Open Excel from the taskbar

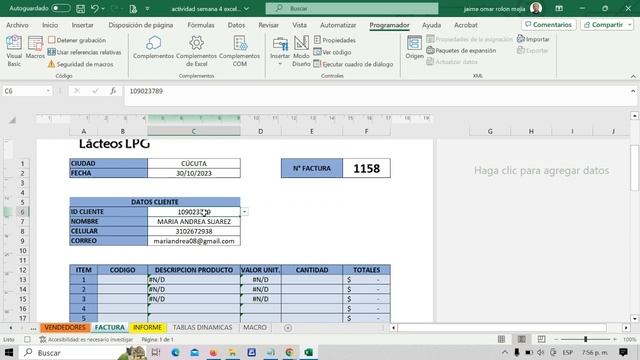coord(309,352)
